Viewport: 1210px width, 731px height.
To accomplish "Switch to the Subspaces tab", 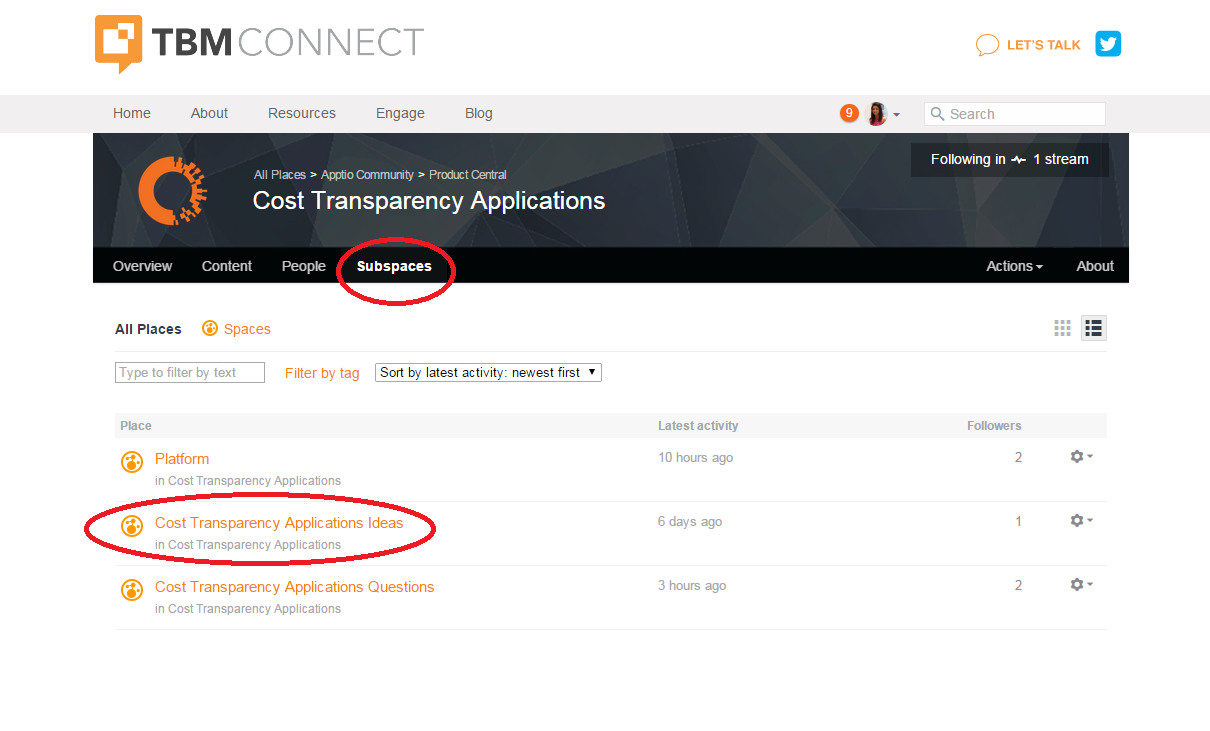I will pos(394,266).
